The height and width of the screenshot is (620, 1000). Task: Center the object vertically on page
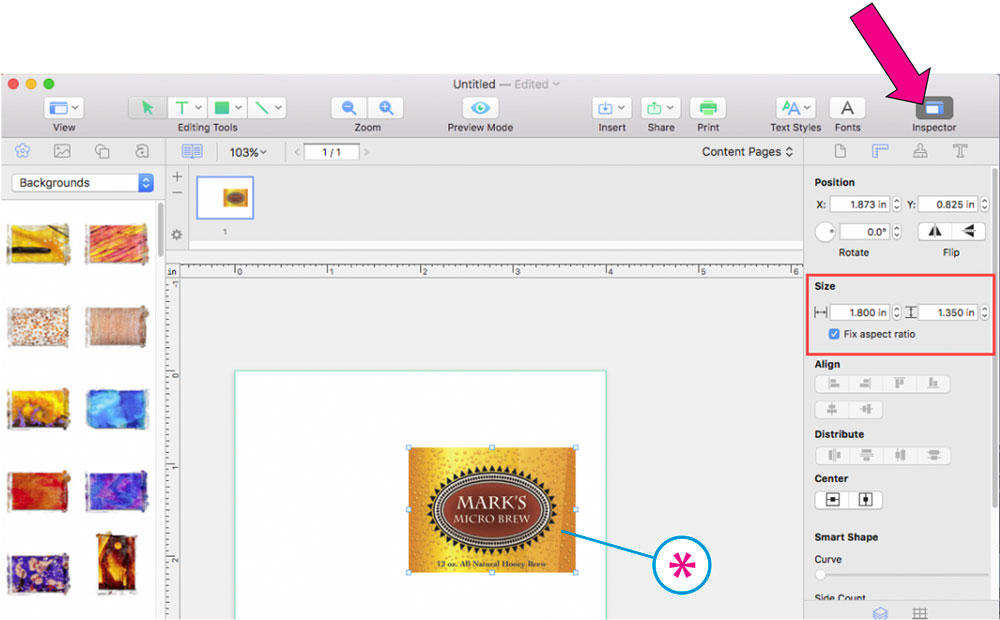tap(865, 499)
